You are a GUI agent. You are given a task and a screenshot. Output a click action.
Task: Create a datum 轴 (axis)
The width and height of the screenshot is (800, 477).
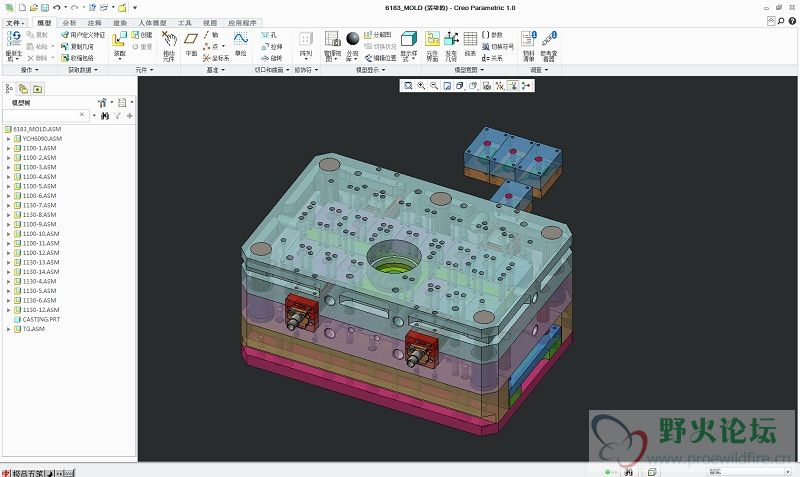(x=211, y=35)
